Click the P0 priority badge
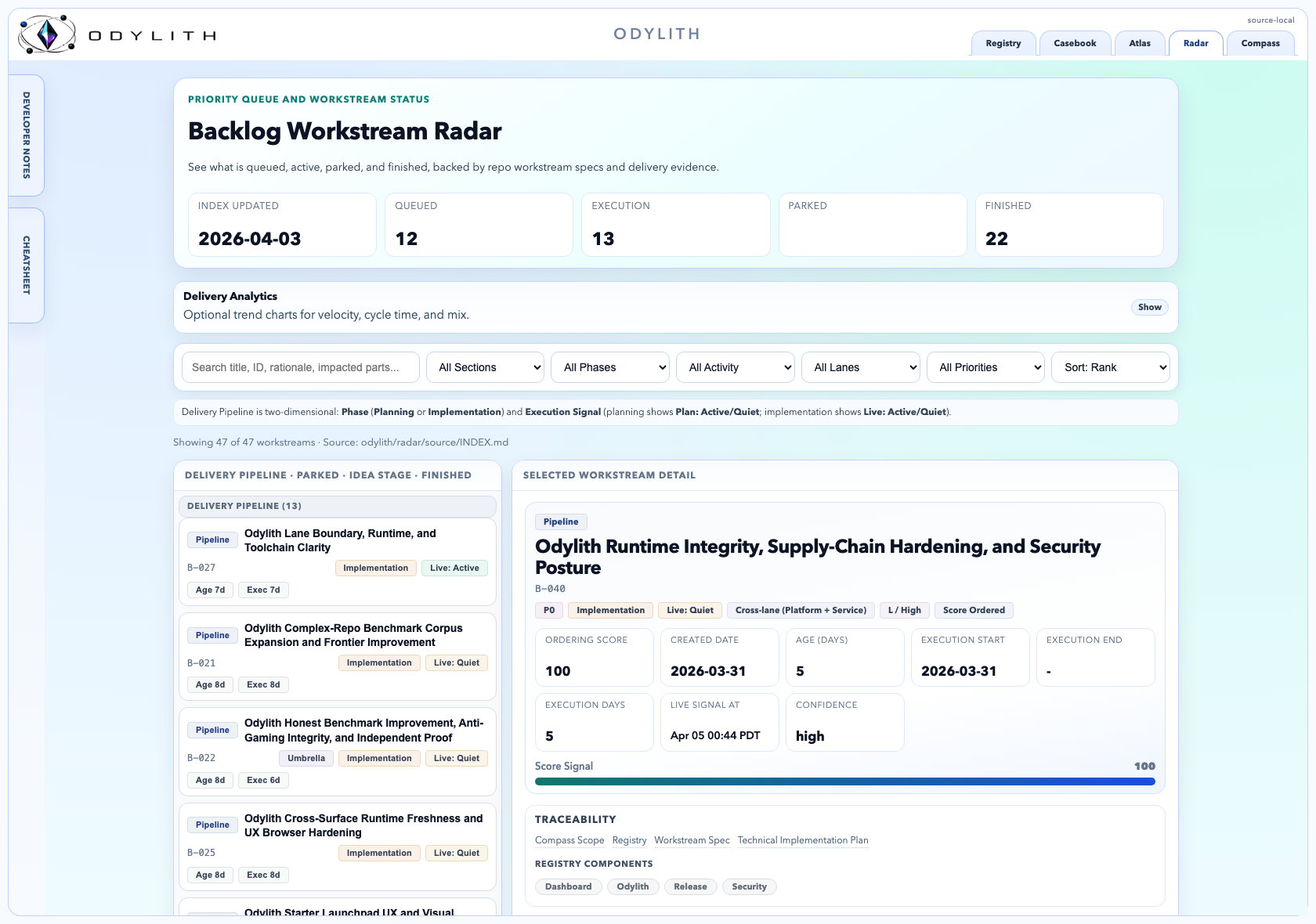This screenshot has height=924, width=1316. point(549,610)
